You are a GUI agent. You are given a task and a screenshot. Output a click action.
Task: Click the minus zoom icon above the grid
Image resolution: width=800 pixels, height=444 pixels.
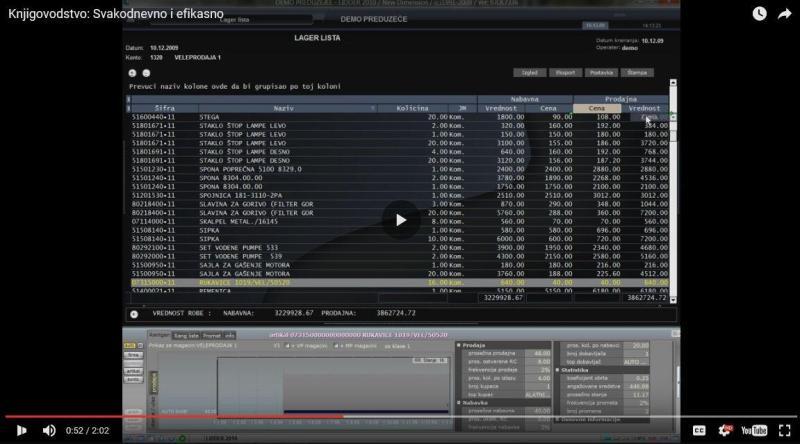pos(146,73)
